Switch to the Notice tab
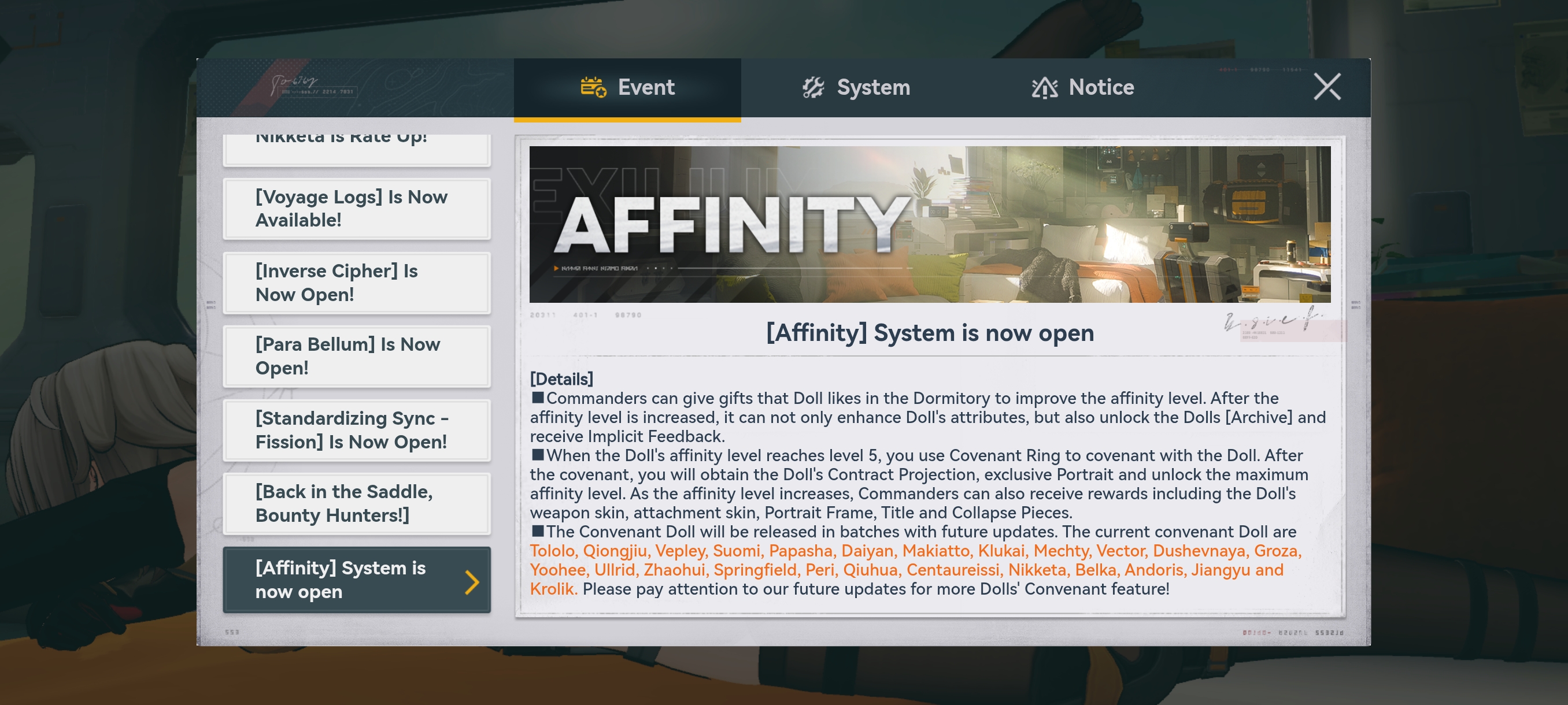The height and width of the screenshot is (705, 1568). click(x=1083, y=88)
